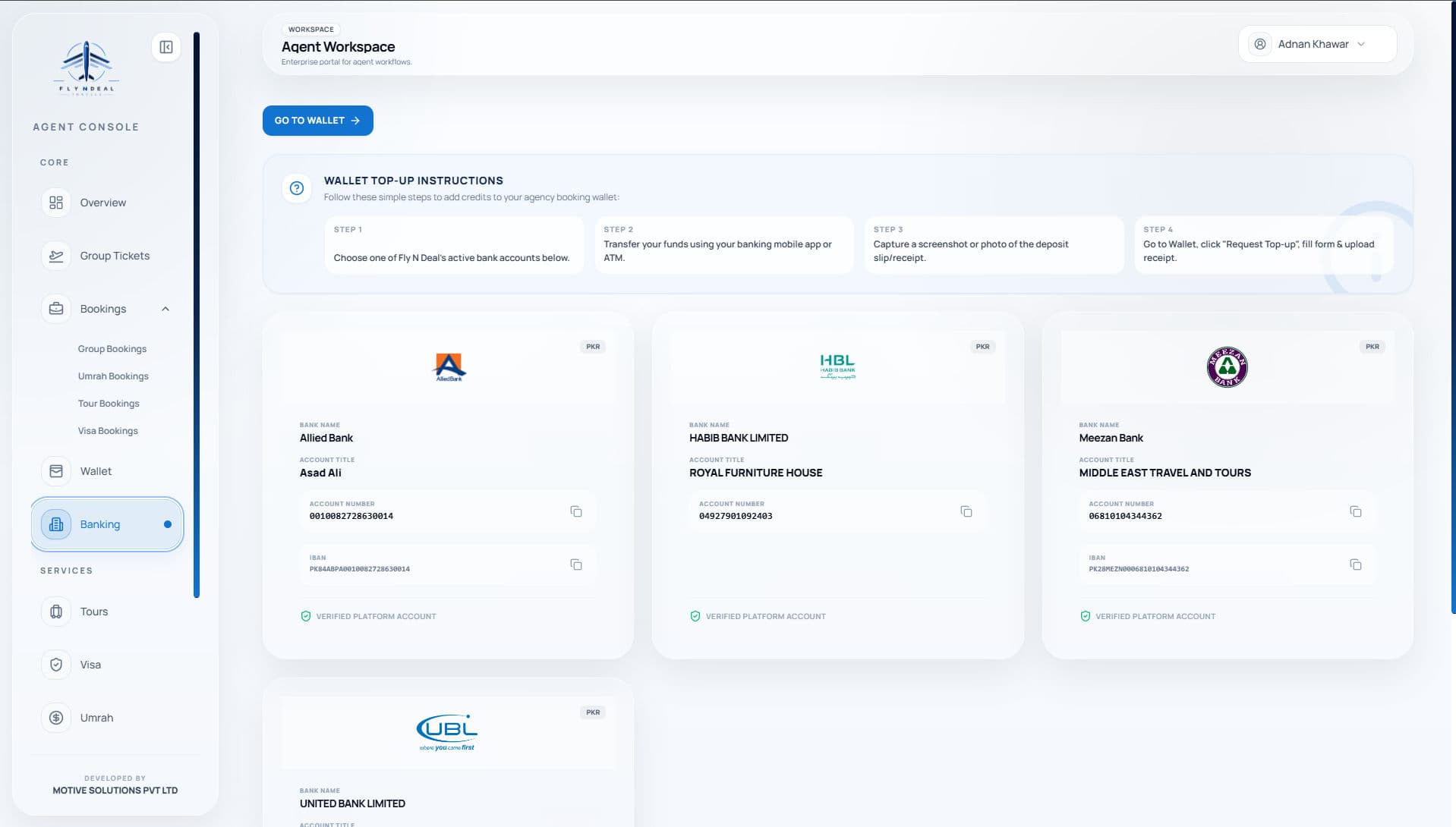Click the title MIDDLE EAST TRAVEL AND TOURS

pyautogui.click(x=1165, y=473)
